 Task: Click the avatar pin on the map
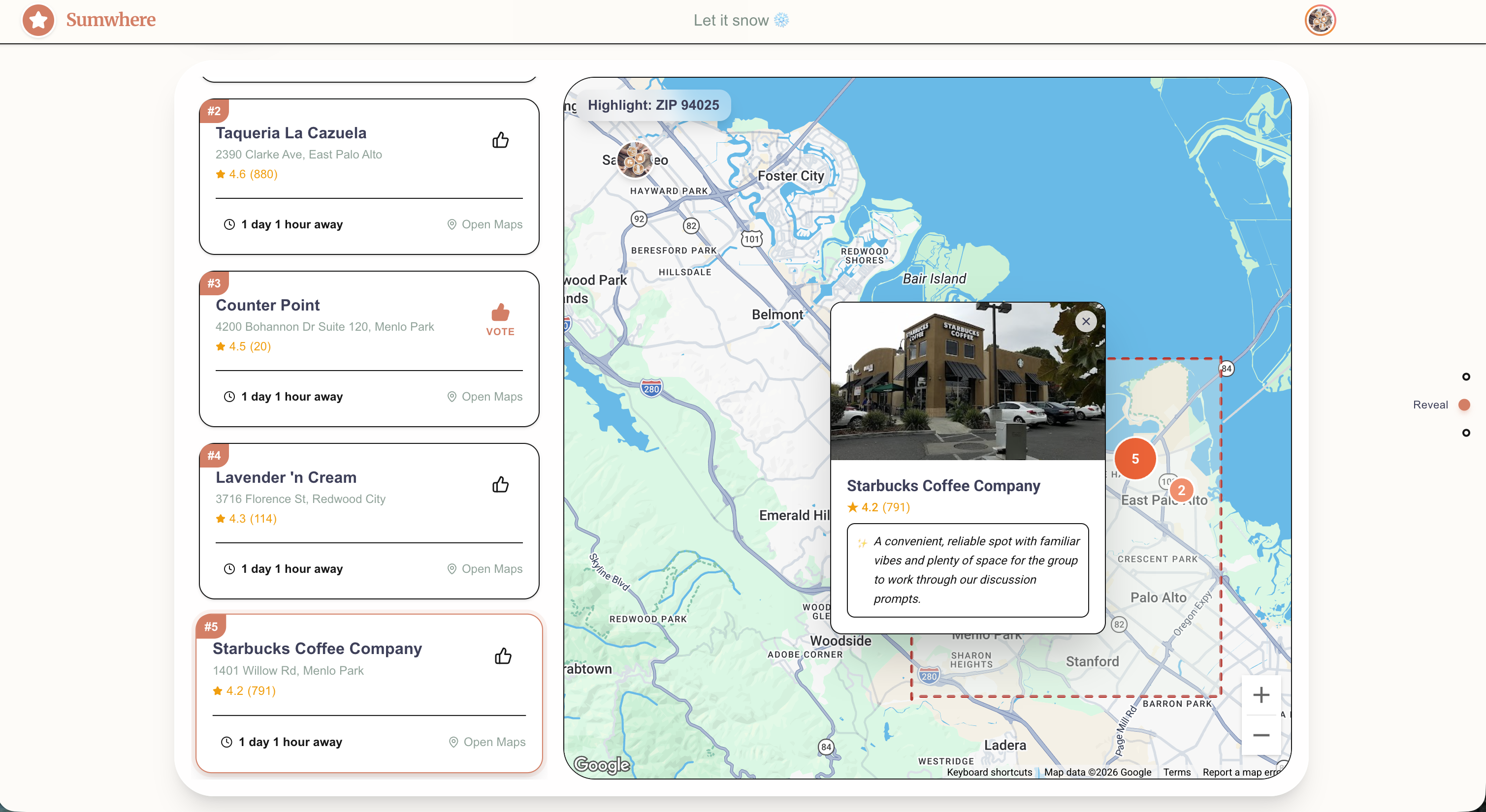635,160
